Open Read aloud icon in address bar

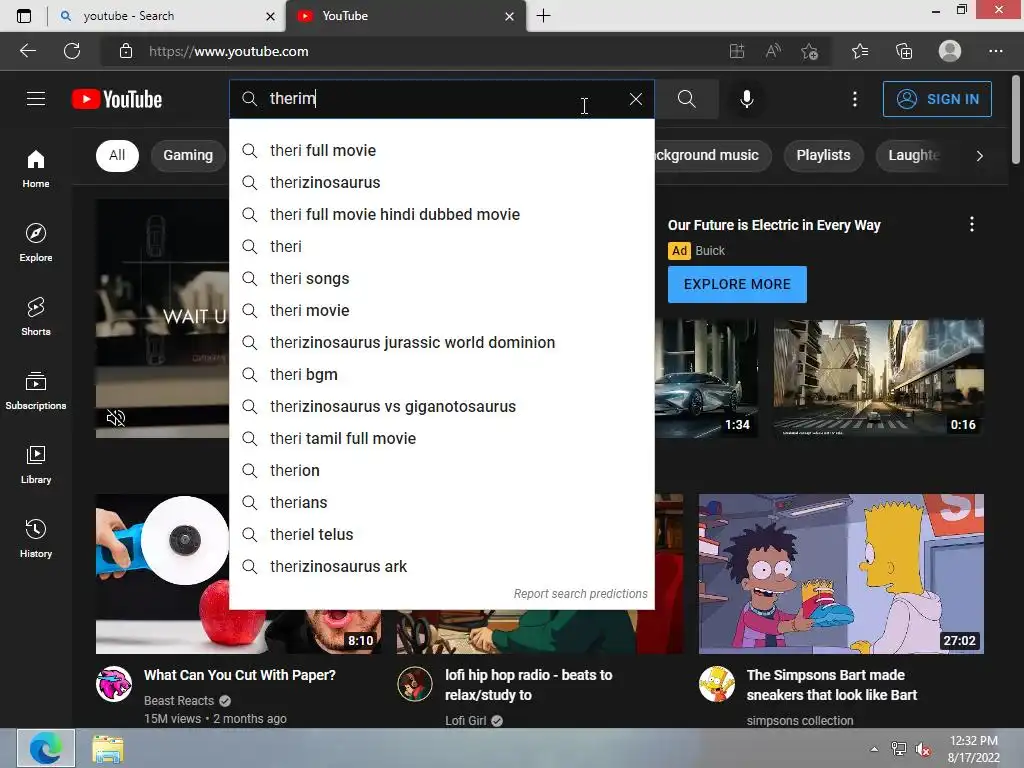coord(773,51)
